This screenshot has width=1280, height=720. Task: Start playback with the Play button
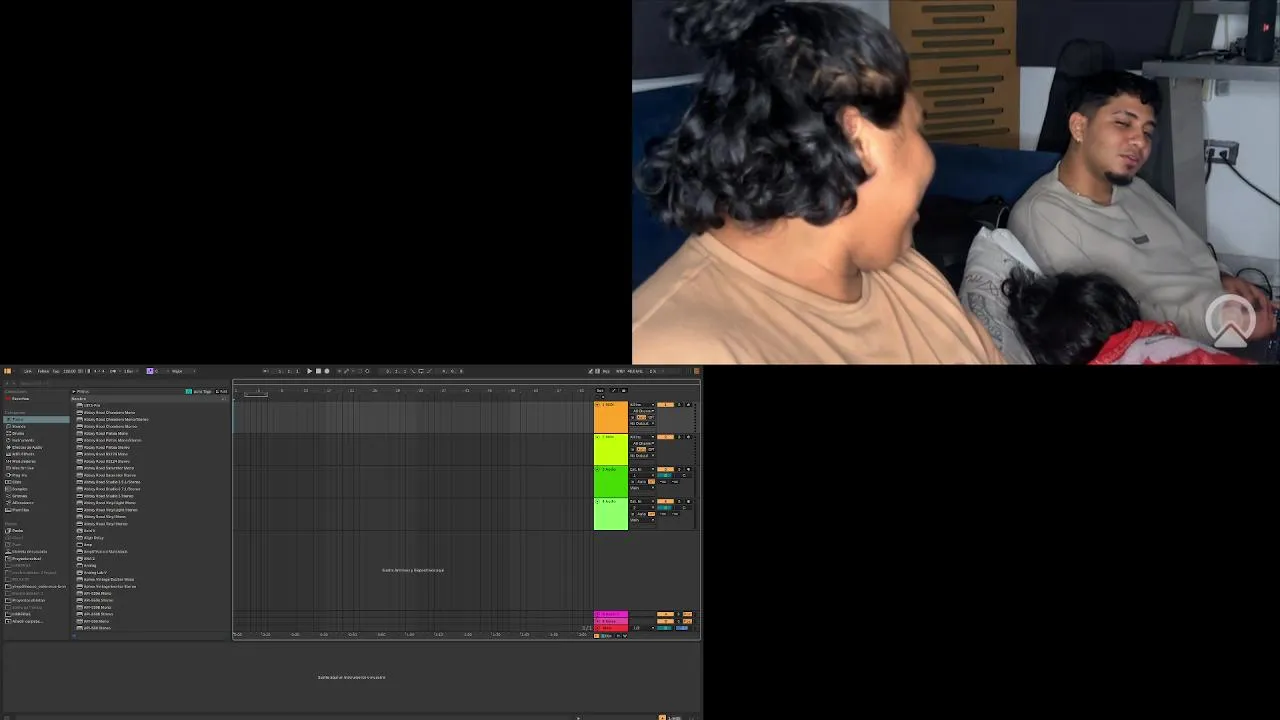tap(310, 371)
